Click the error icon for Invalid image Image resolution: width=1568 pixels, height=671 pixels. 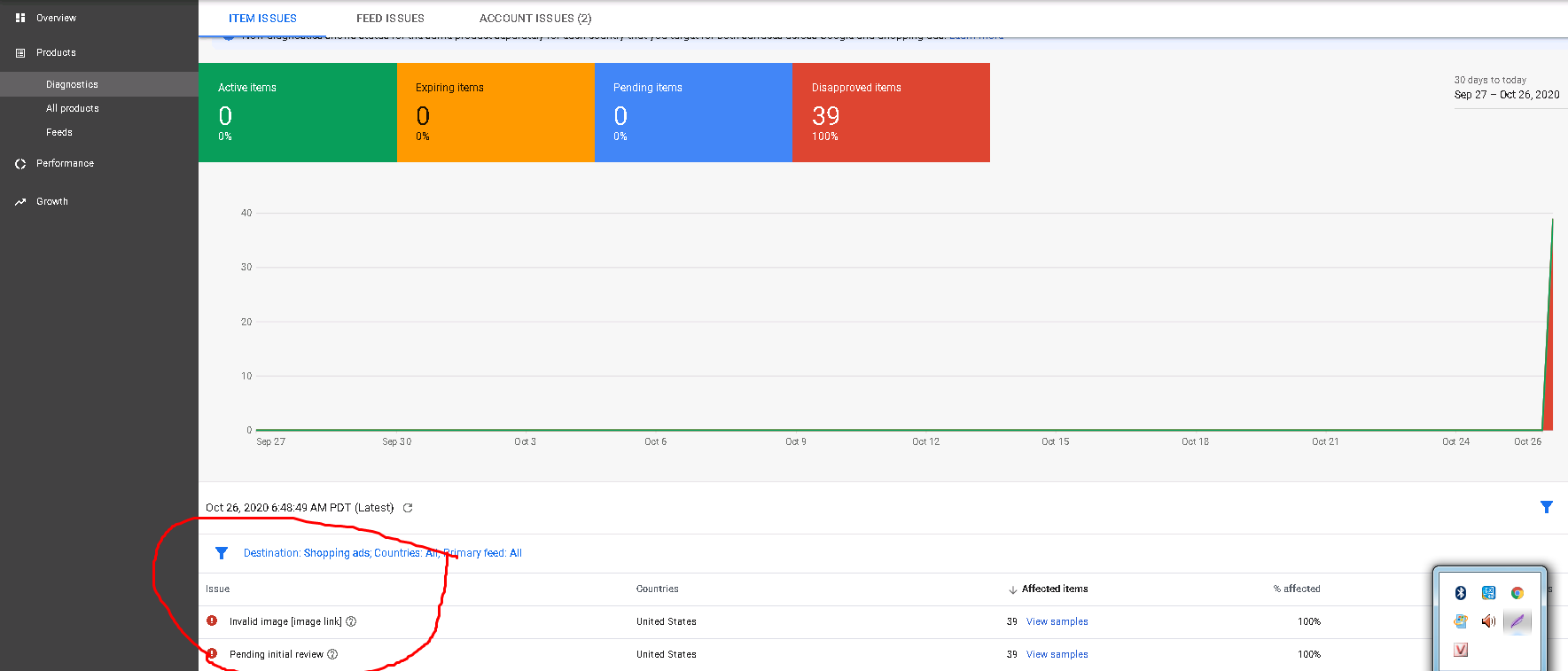(x=212, y=621)
